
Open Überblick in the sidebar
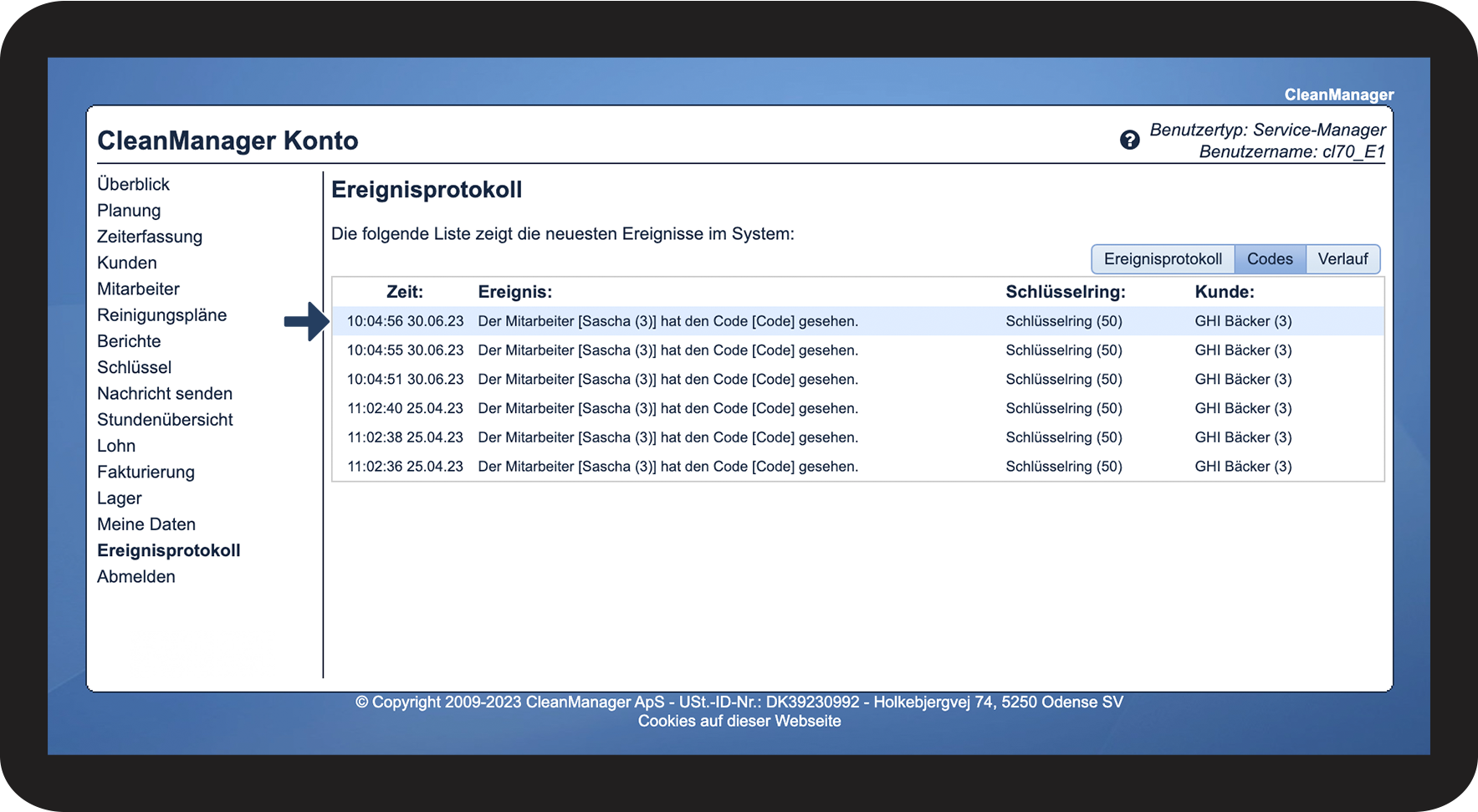tap(133, 184)
